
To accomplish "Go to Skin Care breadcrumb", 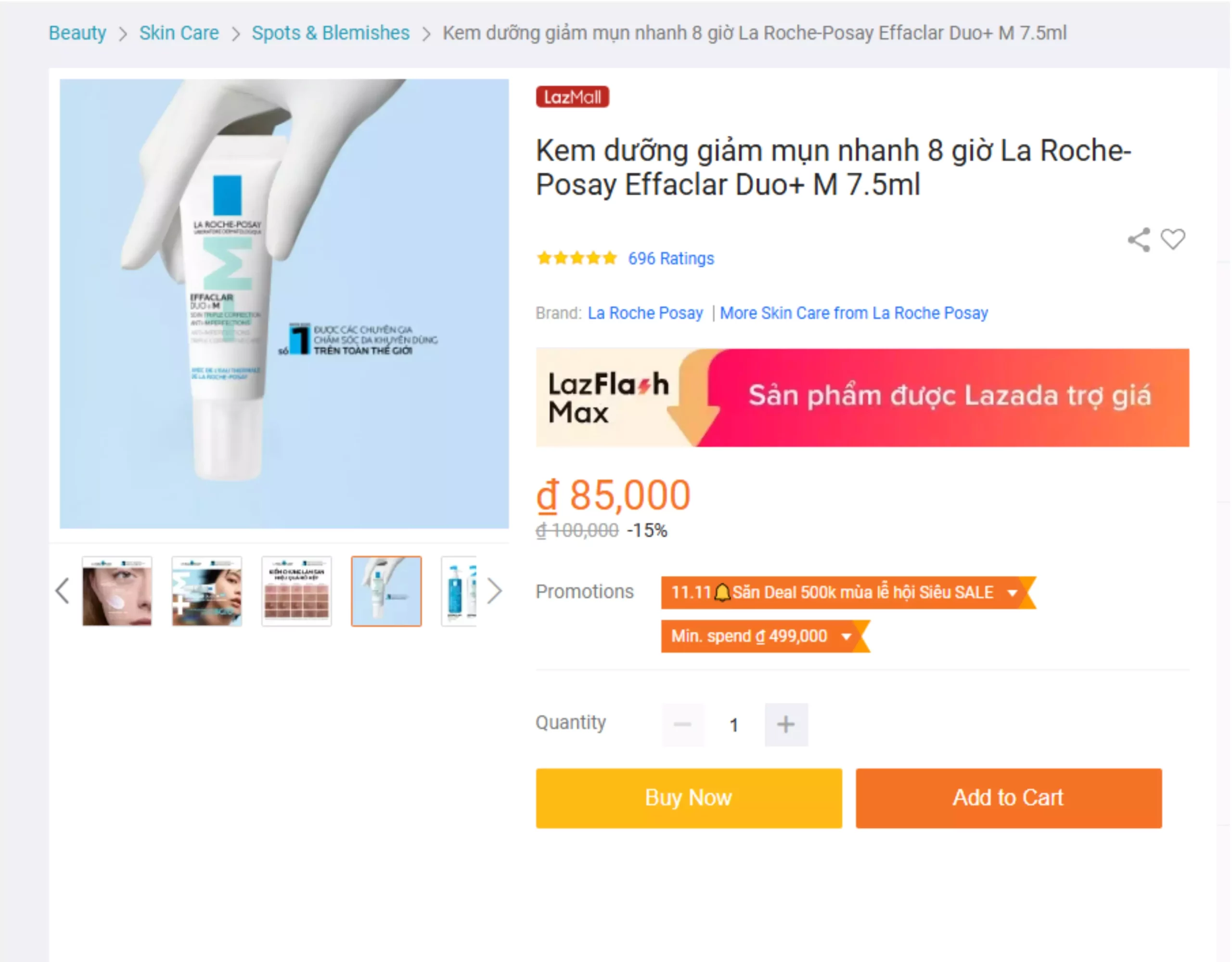I will coord(179,33).
